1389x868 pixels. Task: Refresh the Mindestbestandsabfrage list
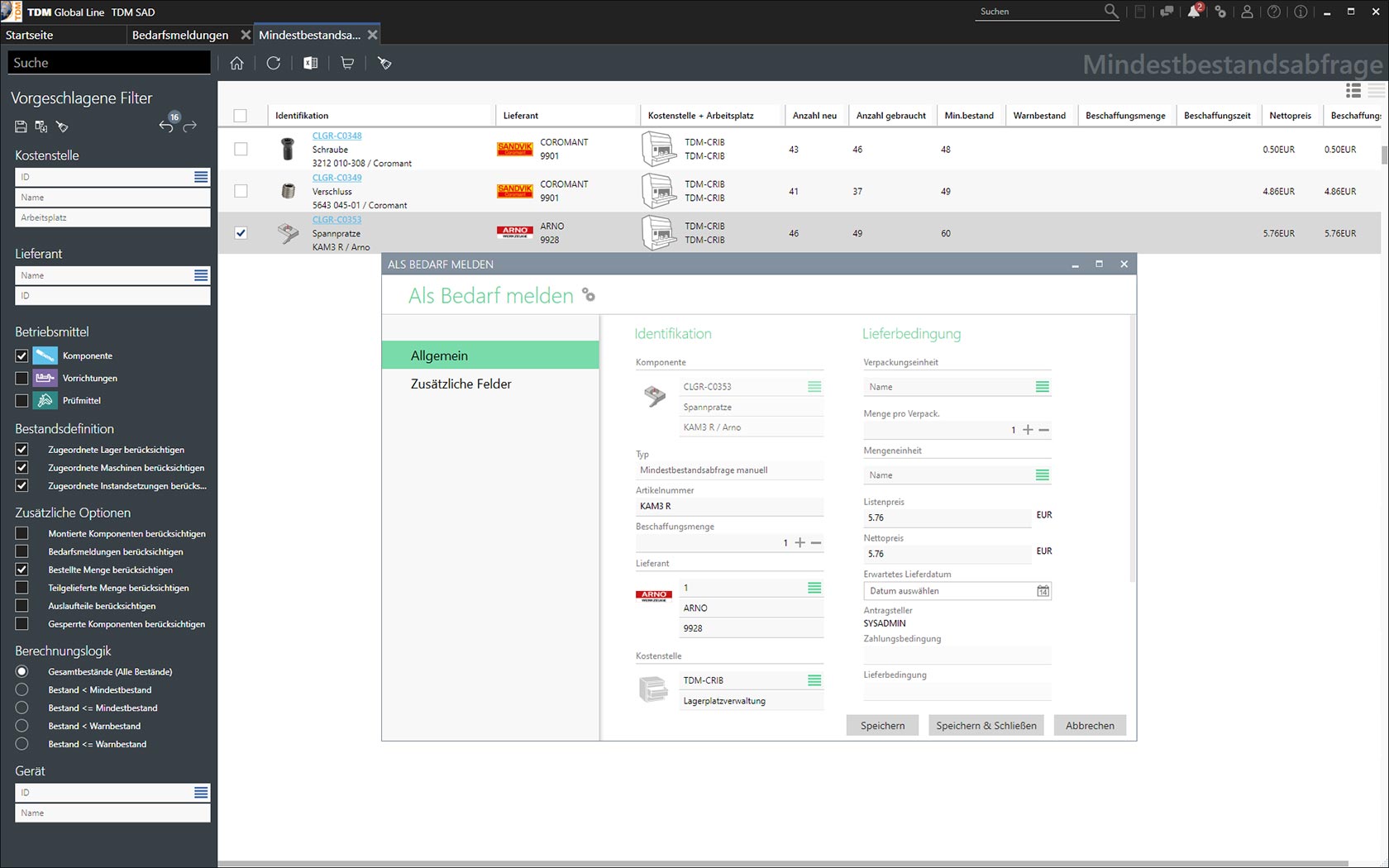274,63
